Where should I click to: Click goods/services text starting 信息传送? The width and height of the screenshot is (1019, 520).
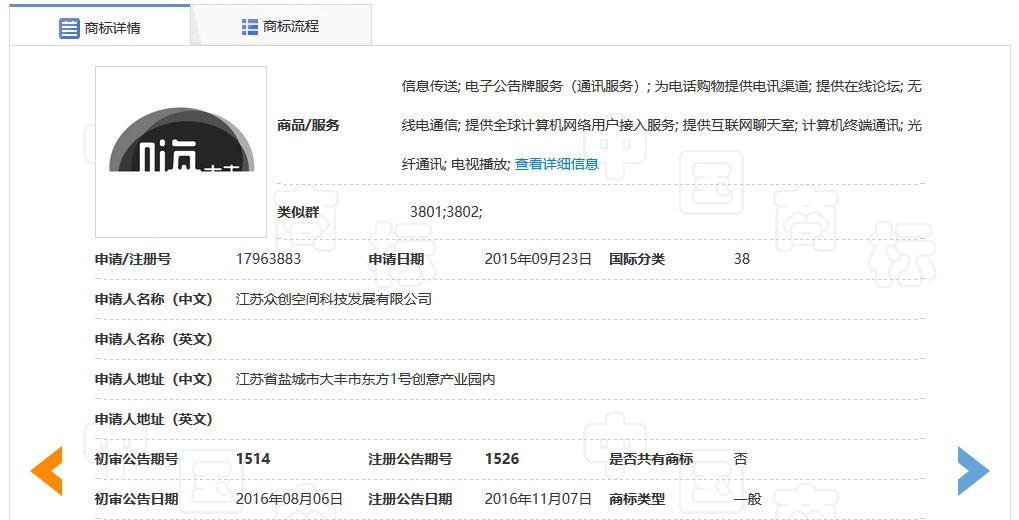662,125
